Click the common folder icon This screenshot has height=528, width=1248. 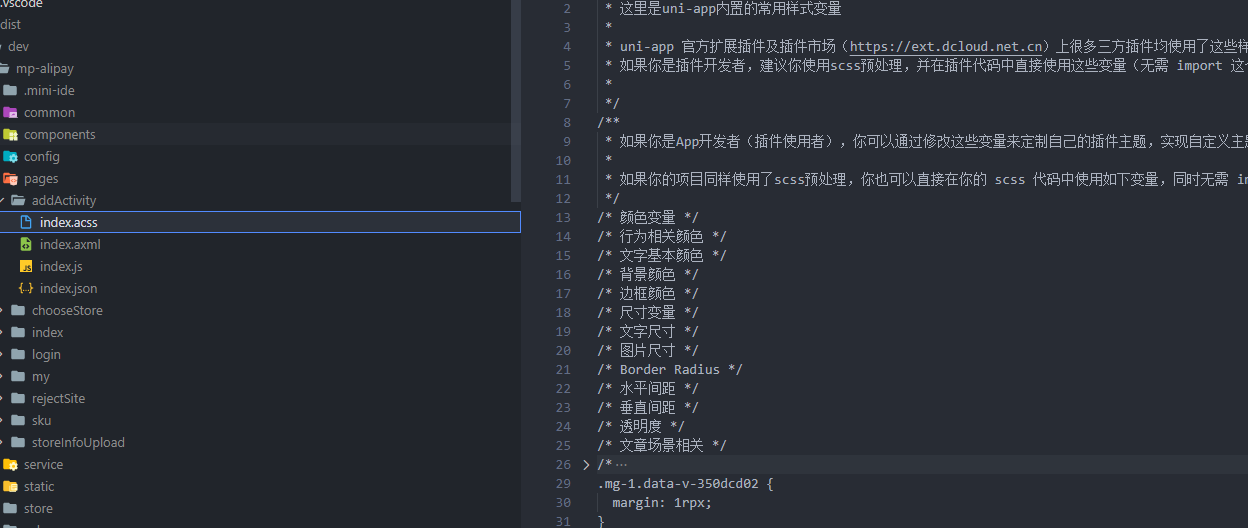(10, 113)
